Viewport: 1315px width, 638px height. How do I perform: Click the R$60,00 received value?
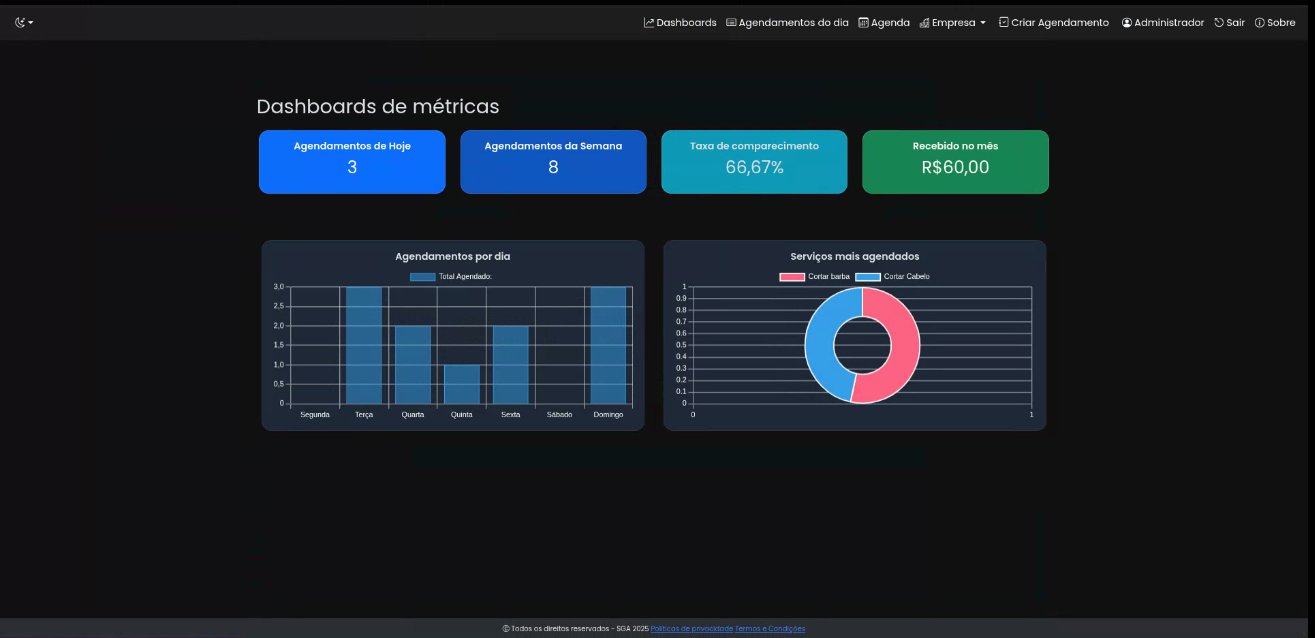click(955, 168)
